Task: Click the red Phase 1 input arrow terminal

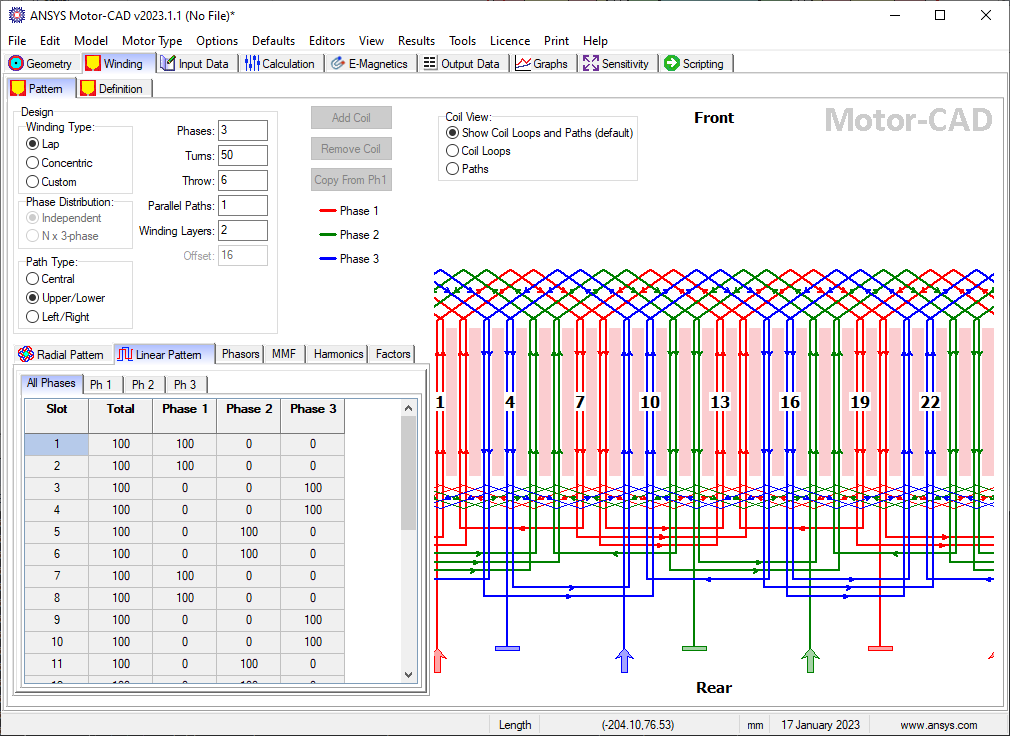Action: [439, 661]
